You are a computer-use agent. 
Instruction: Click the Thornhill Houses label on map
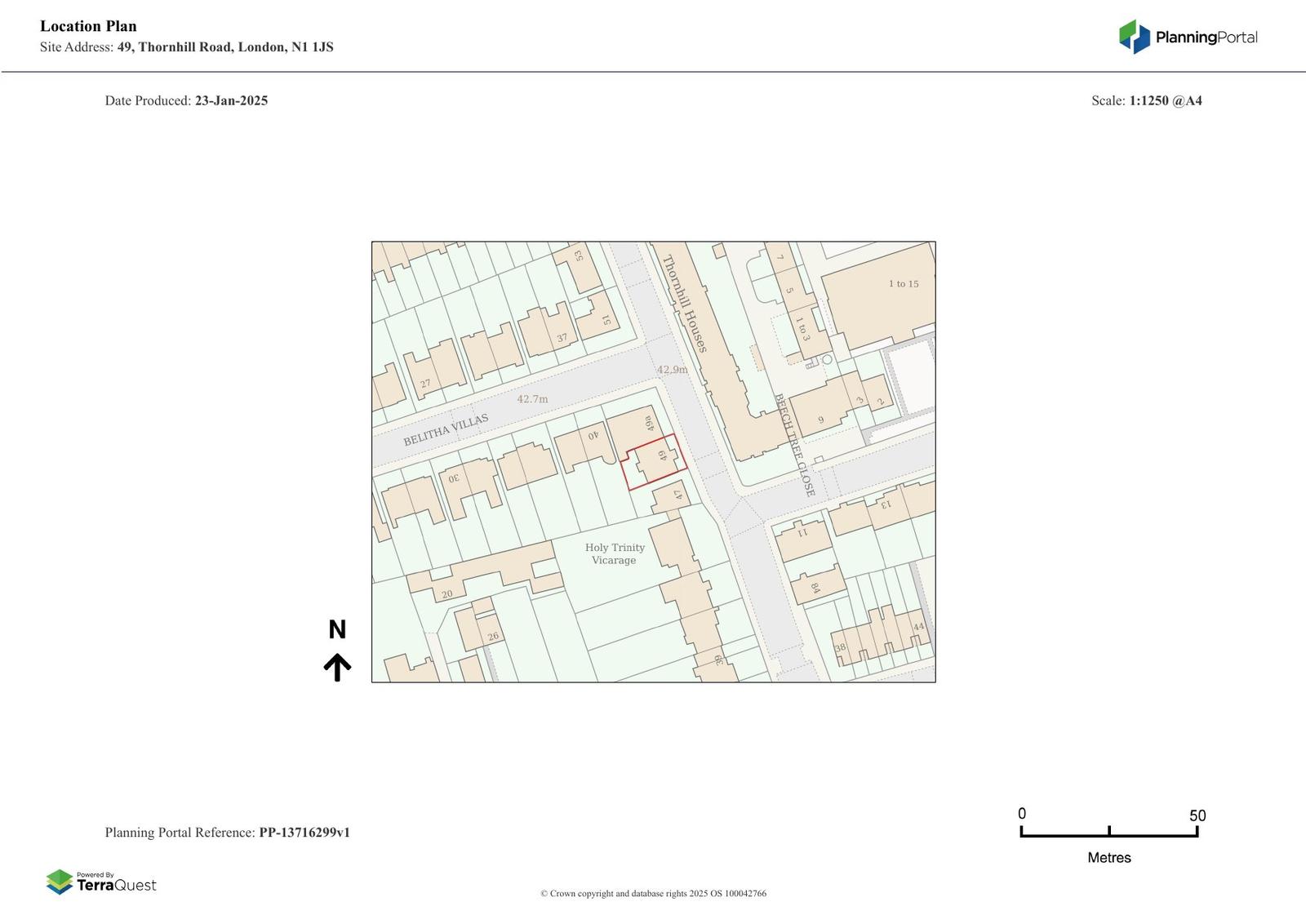[685, 304]
